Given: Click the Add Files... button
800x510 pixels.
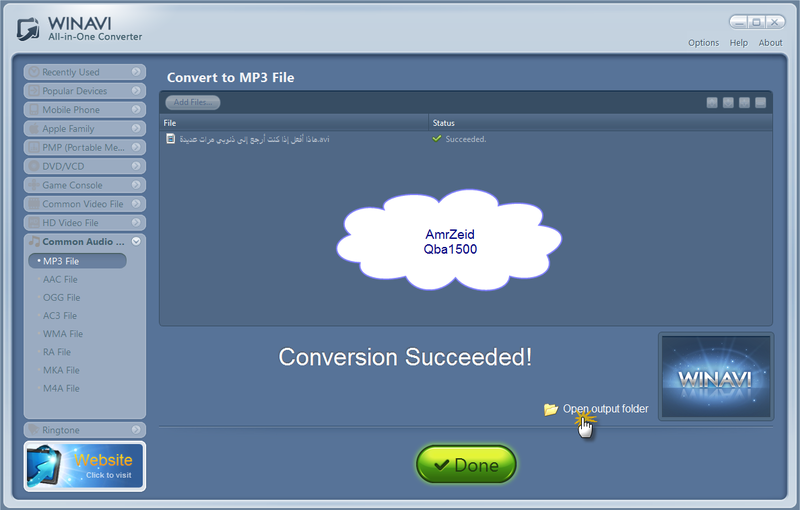Looking at the screenshot, I should click(x=193, y=103).
